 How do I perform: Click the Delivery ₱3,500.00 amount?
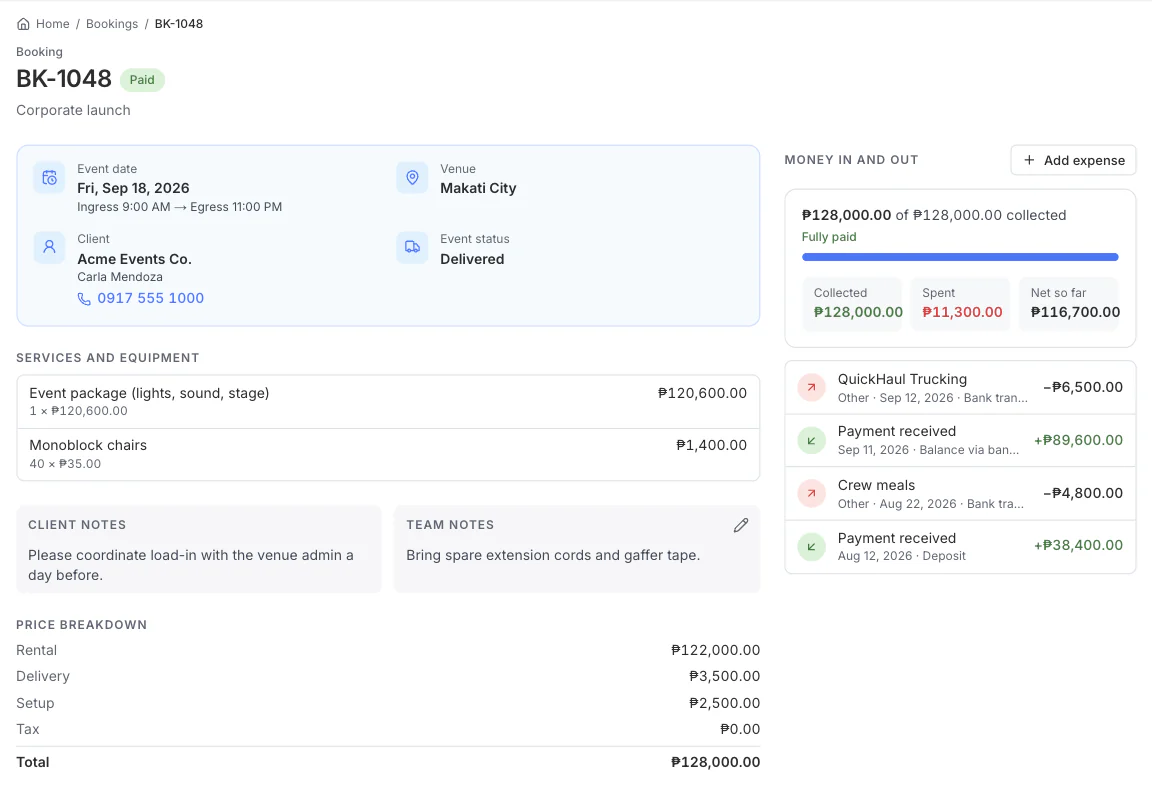724,676
